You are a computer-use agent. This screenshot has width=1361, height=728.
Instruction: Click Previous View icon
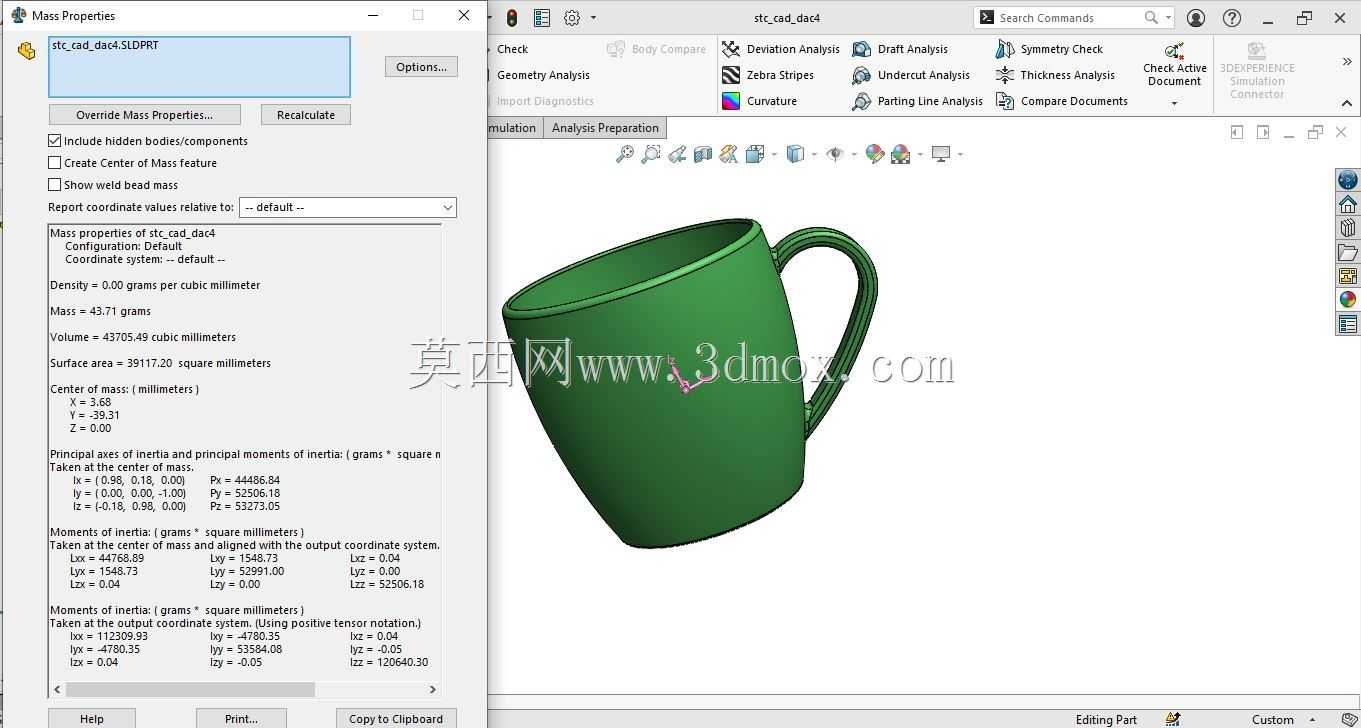point(677,154)
